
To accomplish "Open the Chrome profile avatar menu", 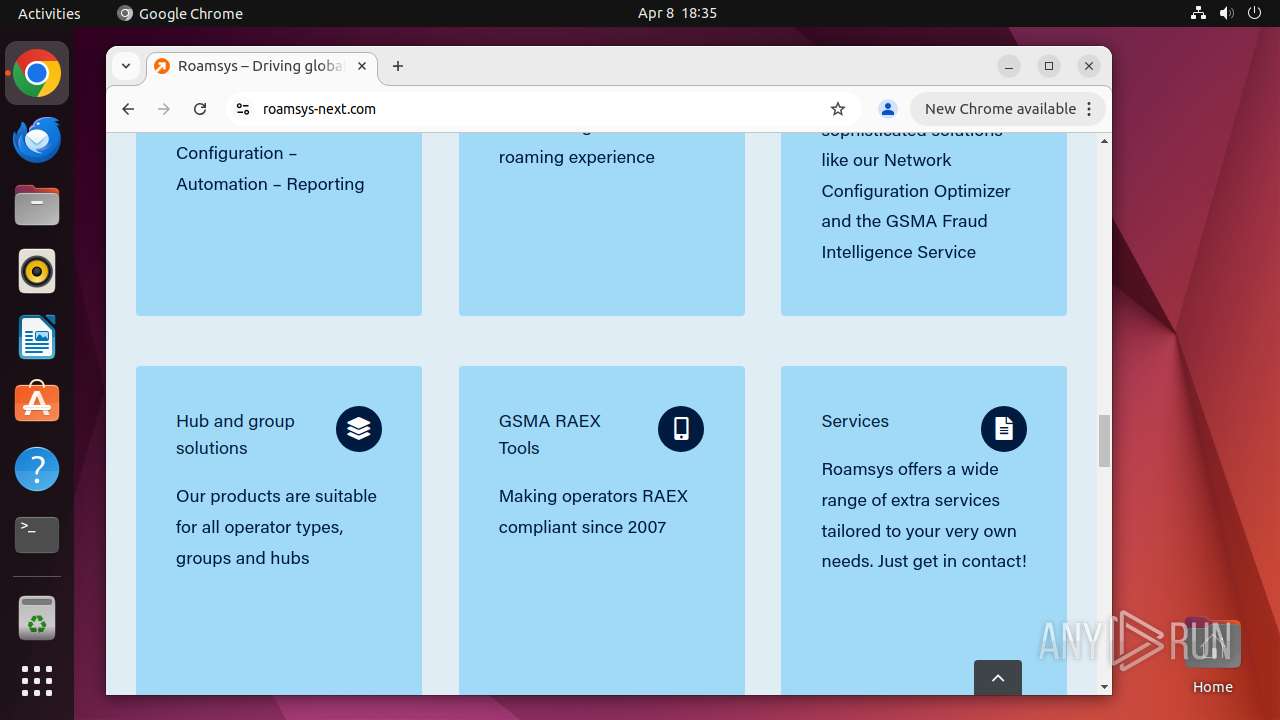I will [x=887, y=109].
